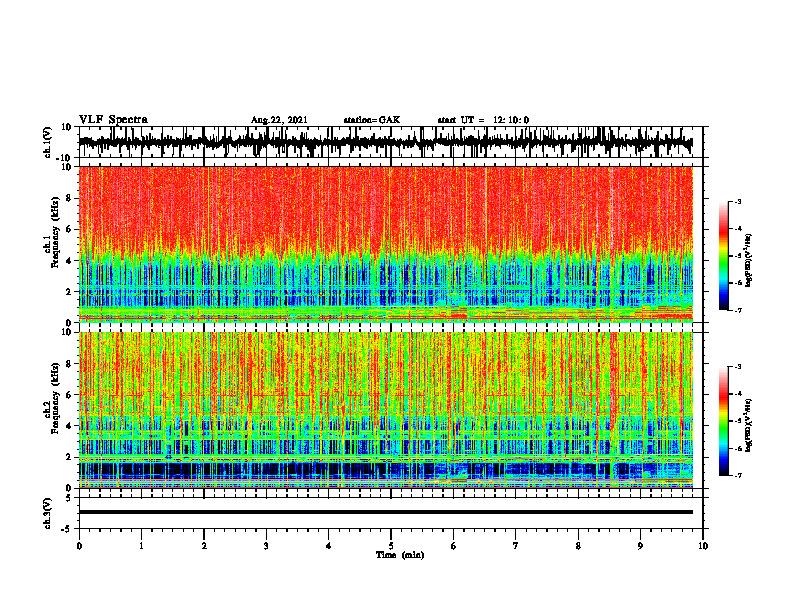The height and width of the screenshot is (612, 792).
Task: Click the flat black ch.3 trace line
Action: point(385,512)
